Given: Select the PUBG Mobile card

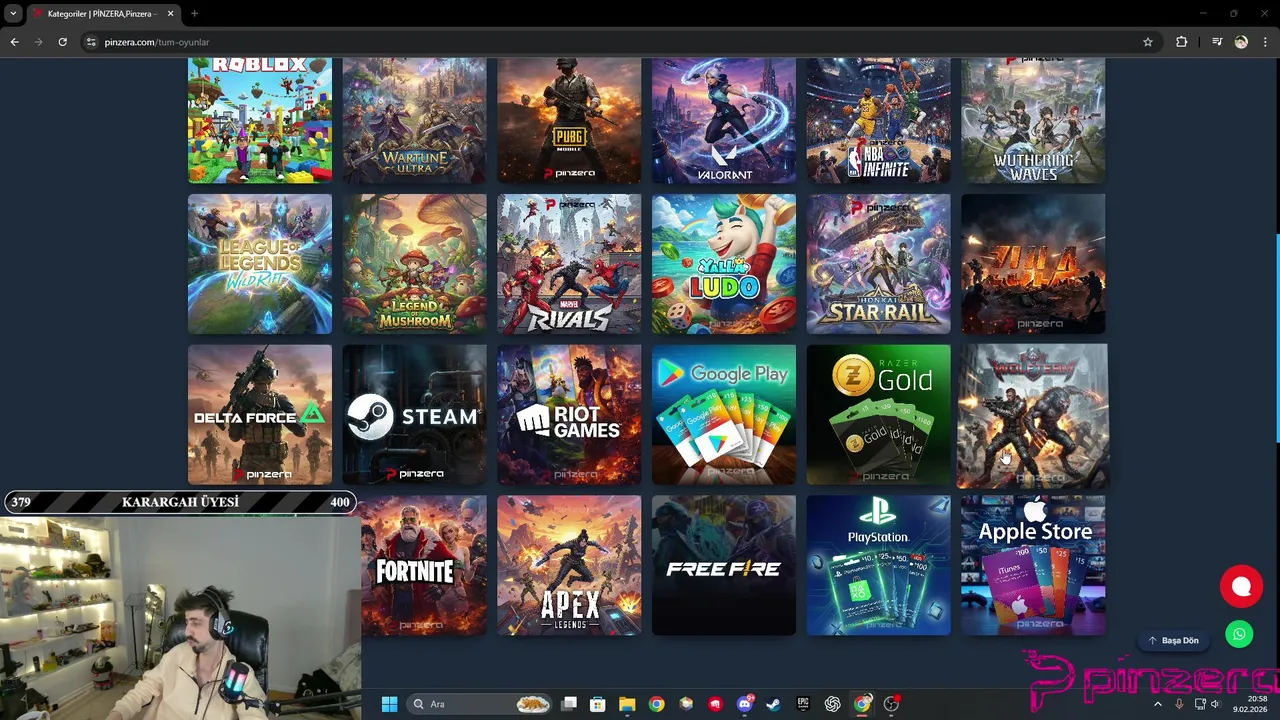Looking at the screenshot, I should [569, 120].
